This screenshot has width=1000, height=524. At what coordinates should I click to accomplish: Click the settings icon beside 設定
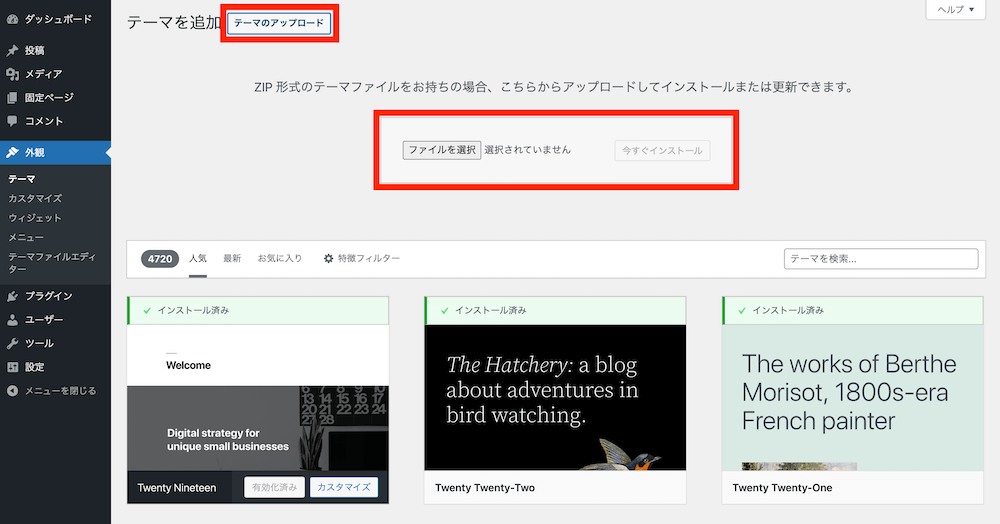coord(12,367)
